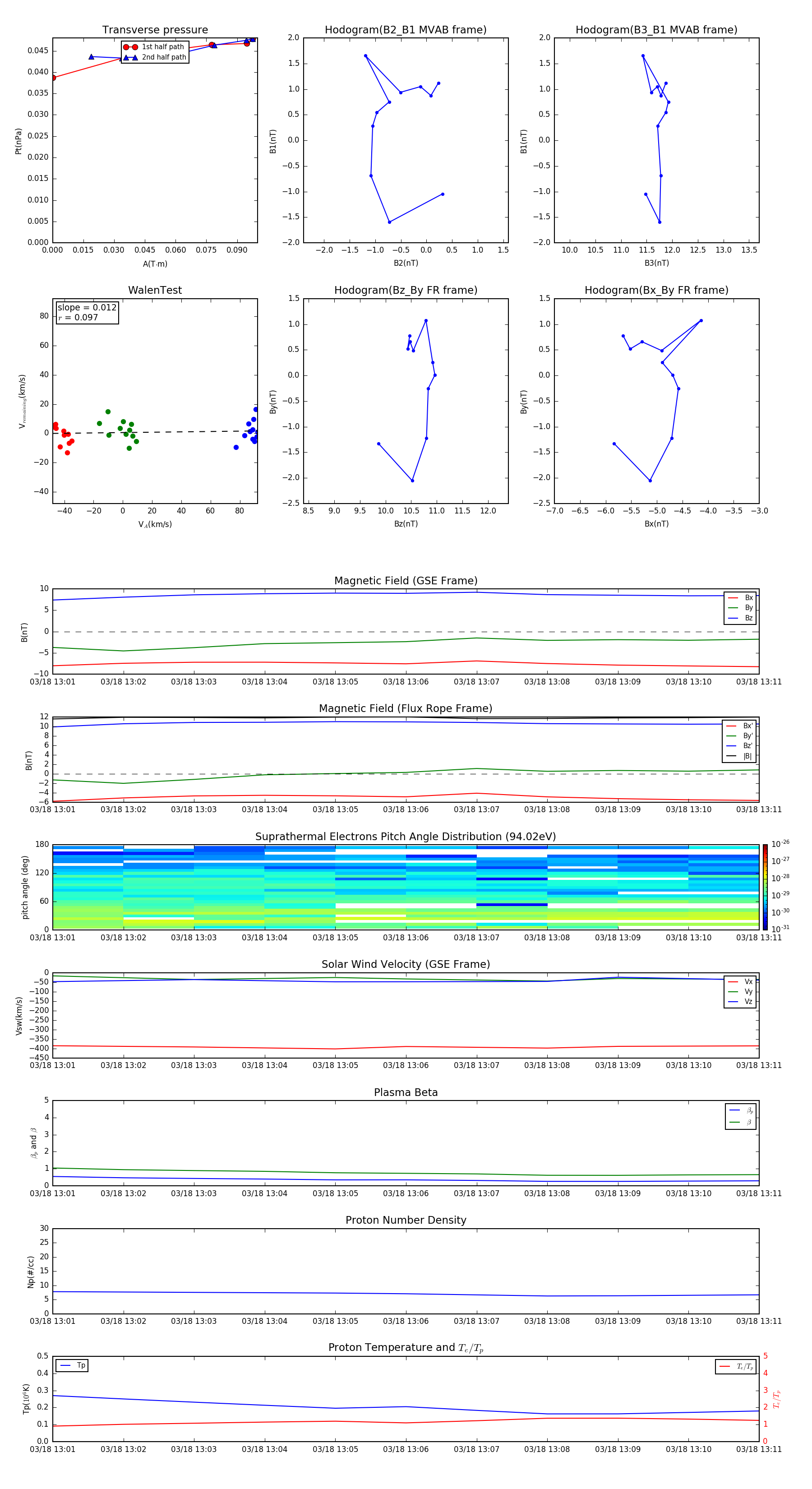The width and height of the screenshot is (812, 1489).
Task: Click the 'Tp' legend entry
Action: pyautogui.click(x=72, y=1366)
